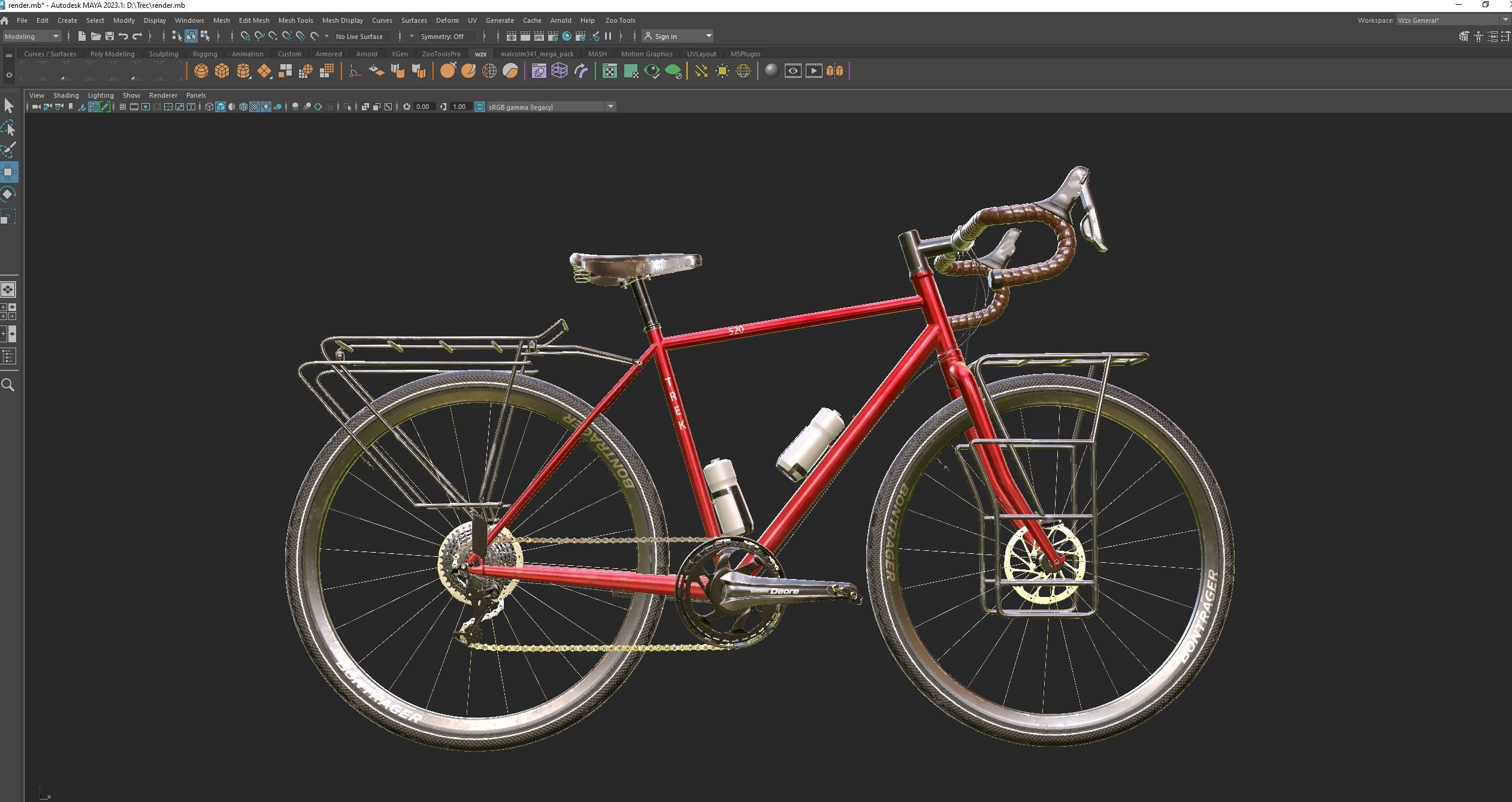Expand the Sign In dropdown
1512x802 pixels.
coord(709,36)
